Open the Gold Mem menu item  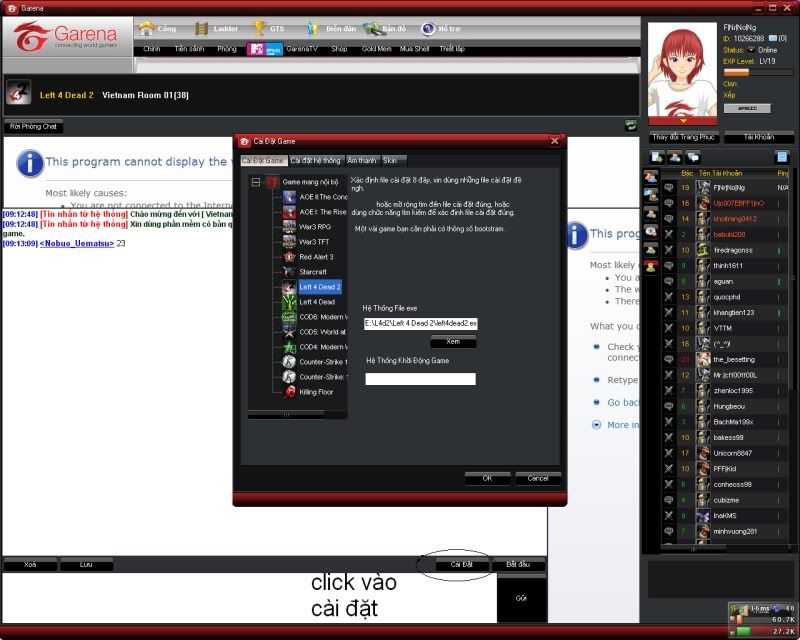(x=377, y=49)
